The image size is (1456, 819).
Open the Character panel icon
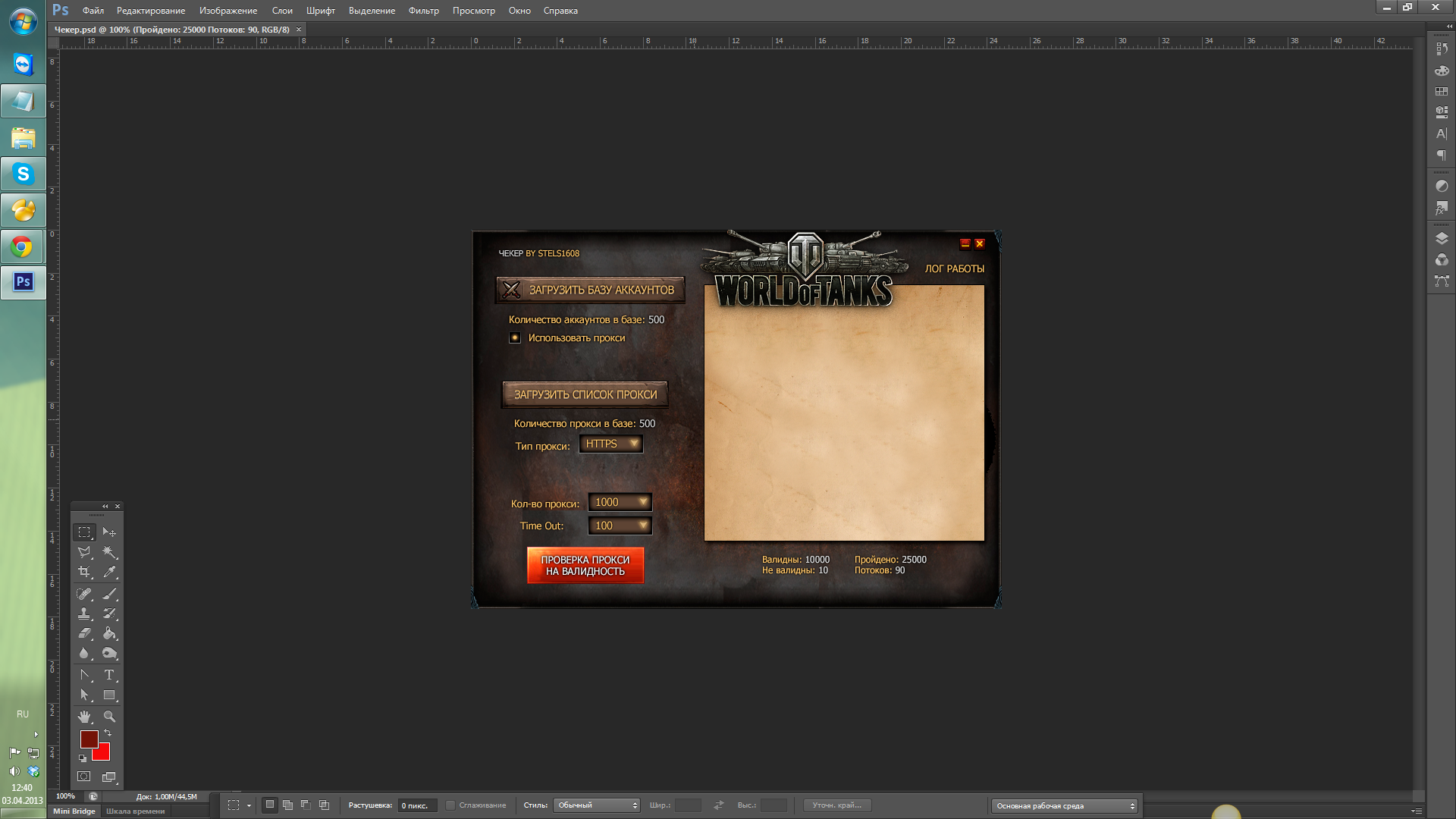coord(1442,134)
